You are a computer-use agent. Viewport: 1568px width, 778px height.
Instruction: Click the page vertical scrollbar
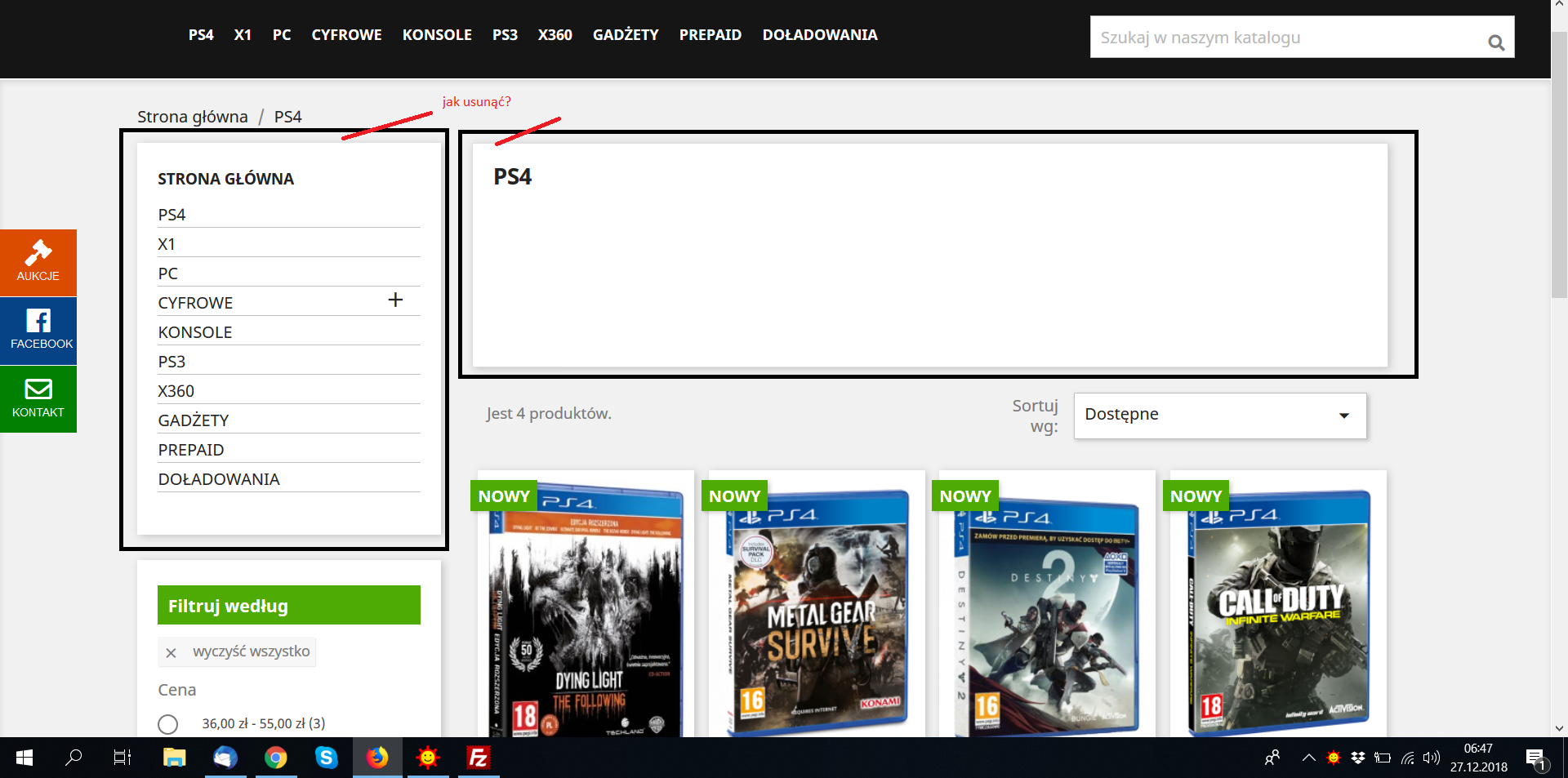(x=1559, y=163)
